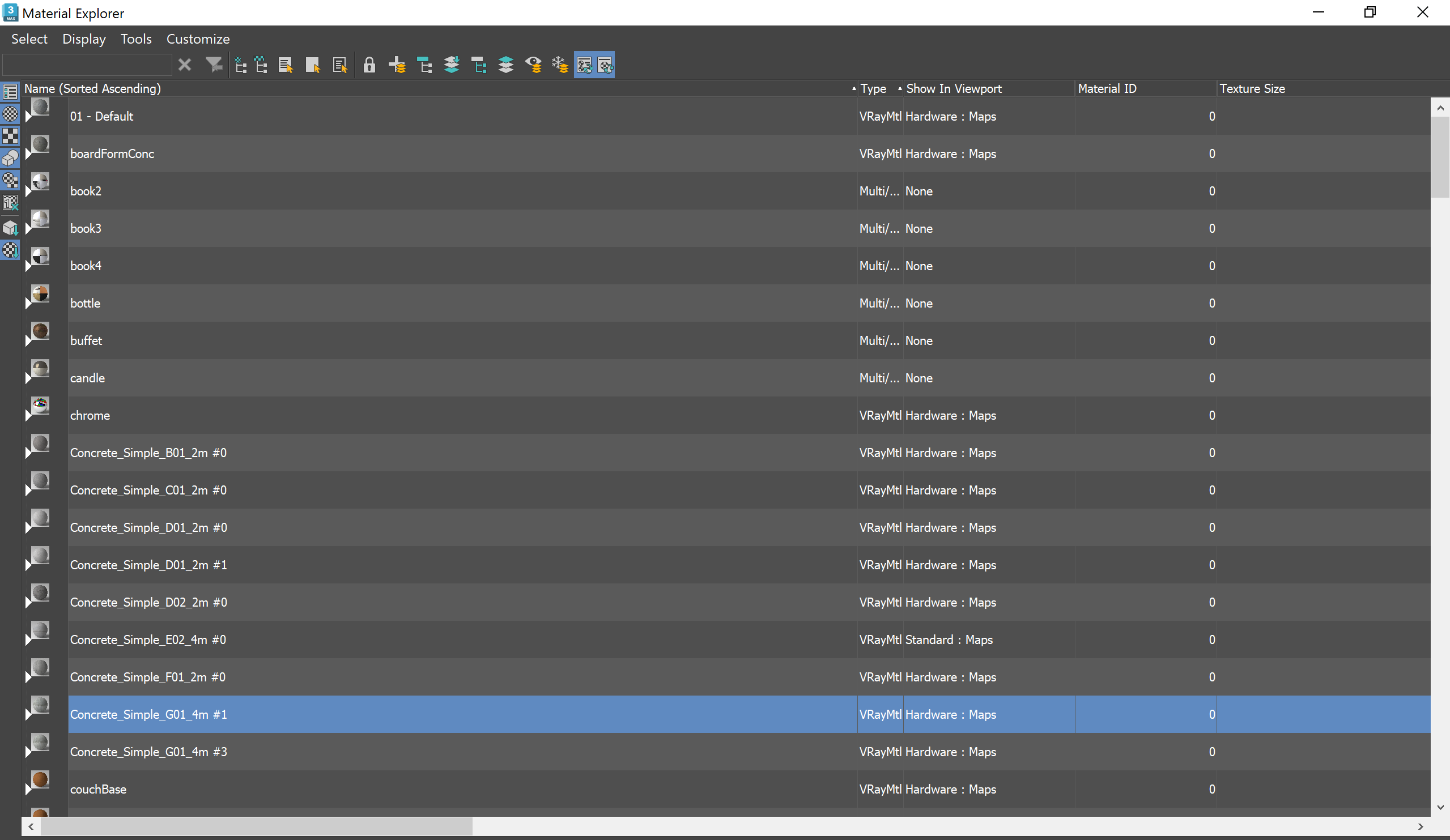This screenshot has height=840, width=1450.
Task: Expand the book2 material row
Action: click(28, 191)
